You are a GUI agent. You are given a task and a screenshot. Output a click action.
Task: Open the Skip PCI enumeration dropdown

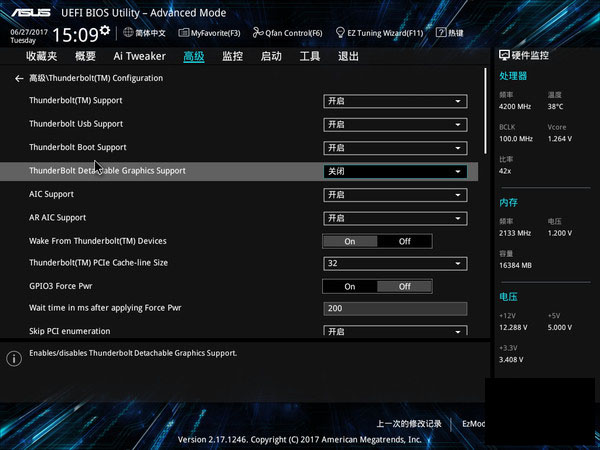click(395, 331)
